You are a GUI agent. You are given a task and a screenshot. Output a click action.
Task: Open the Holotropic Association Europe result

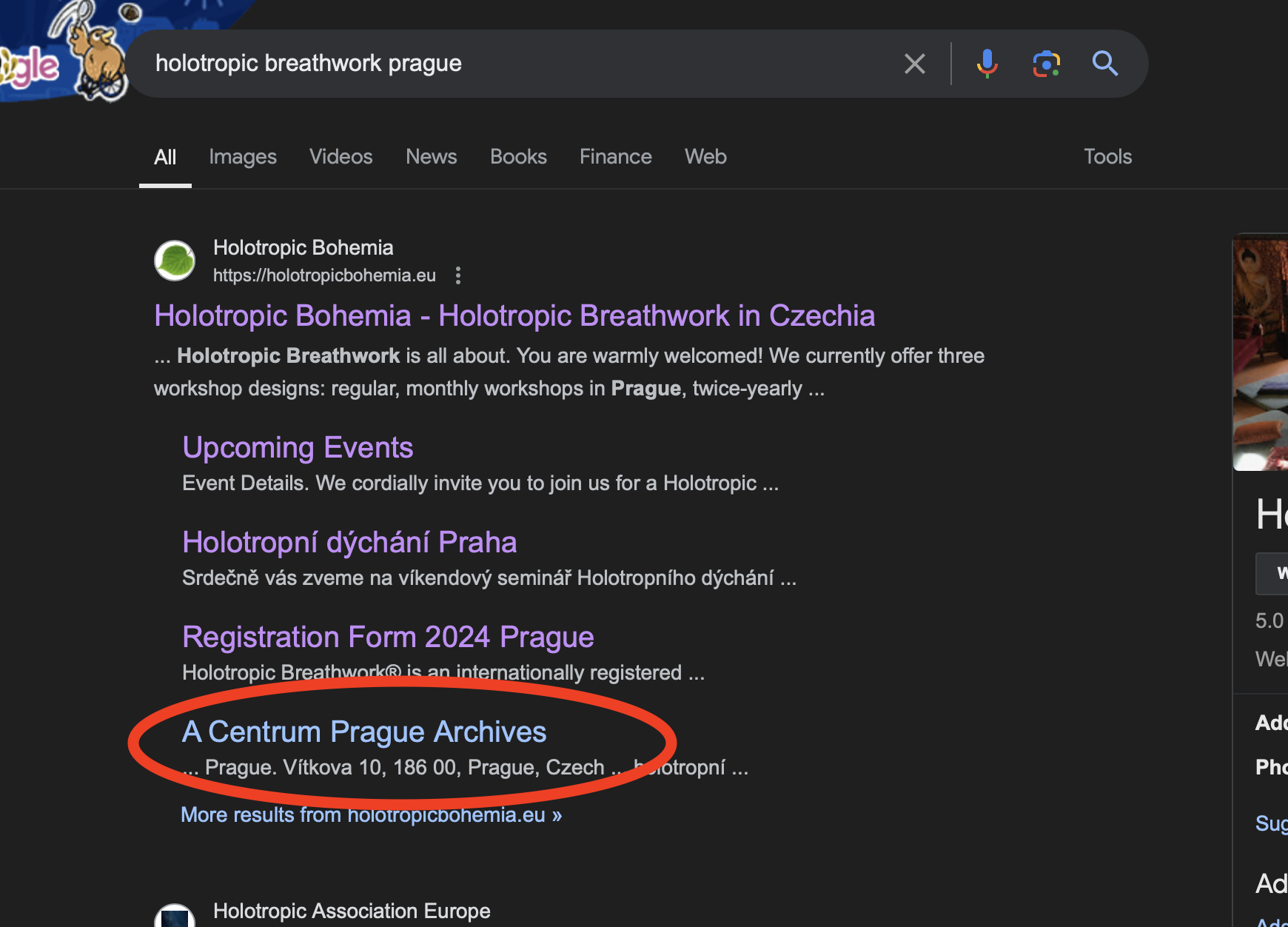click(x=352, y=911)
